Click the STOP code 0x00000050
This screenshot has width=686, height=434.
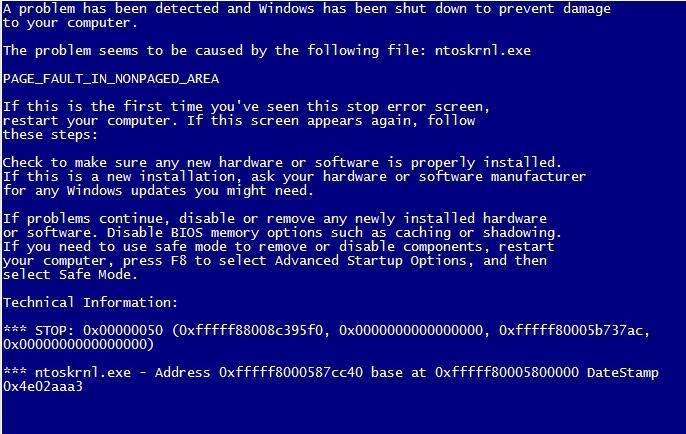[x=123, y=330]
